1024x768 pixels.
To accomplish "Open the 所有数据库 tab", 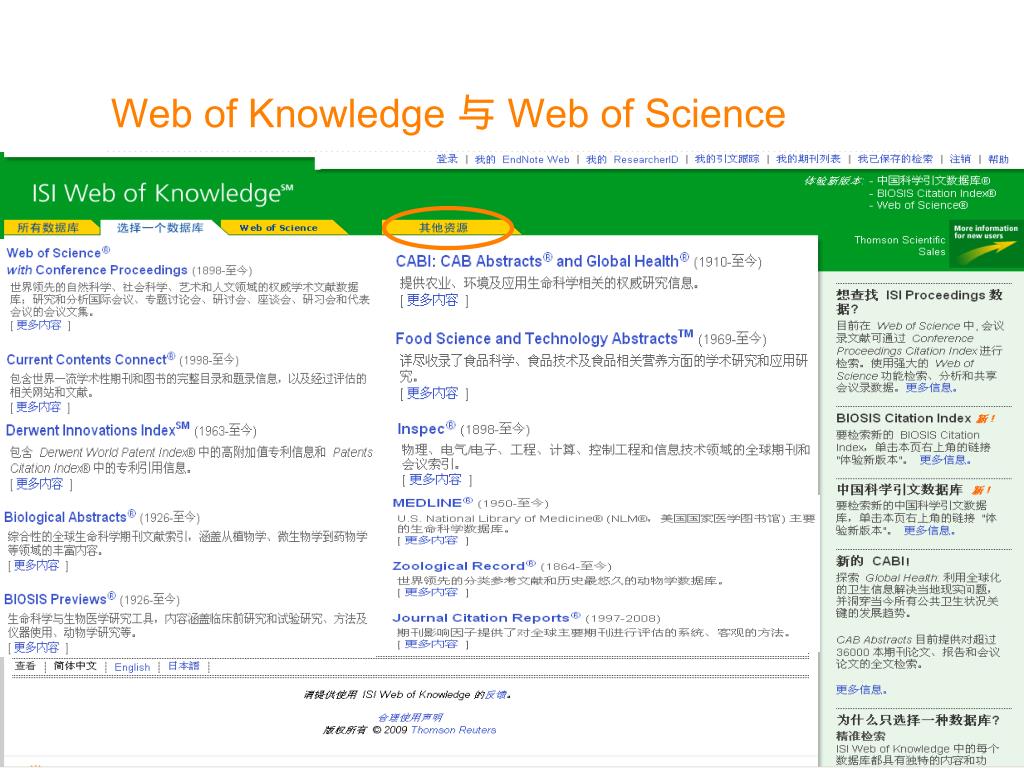I will click(x=48, y=227).
